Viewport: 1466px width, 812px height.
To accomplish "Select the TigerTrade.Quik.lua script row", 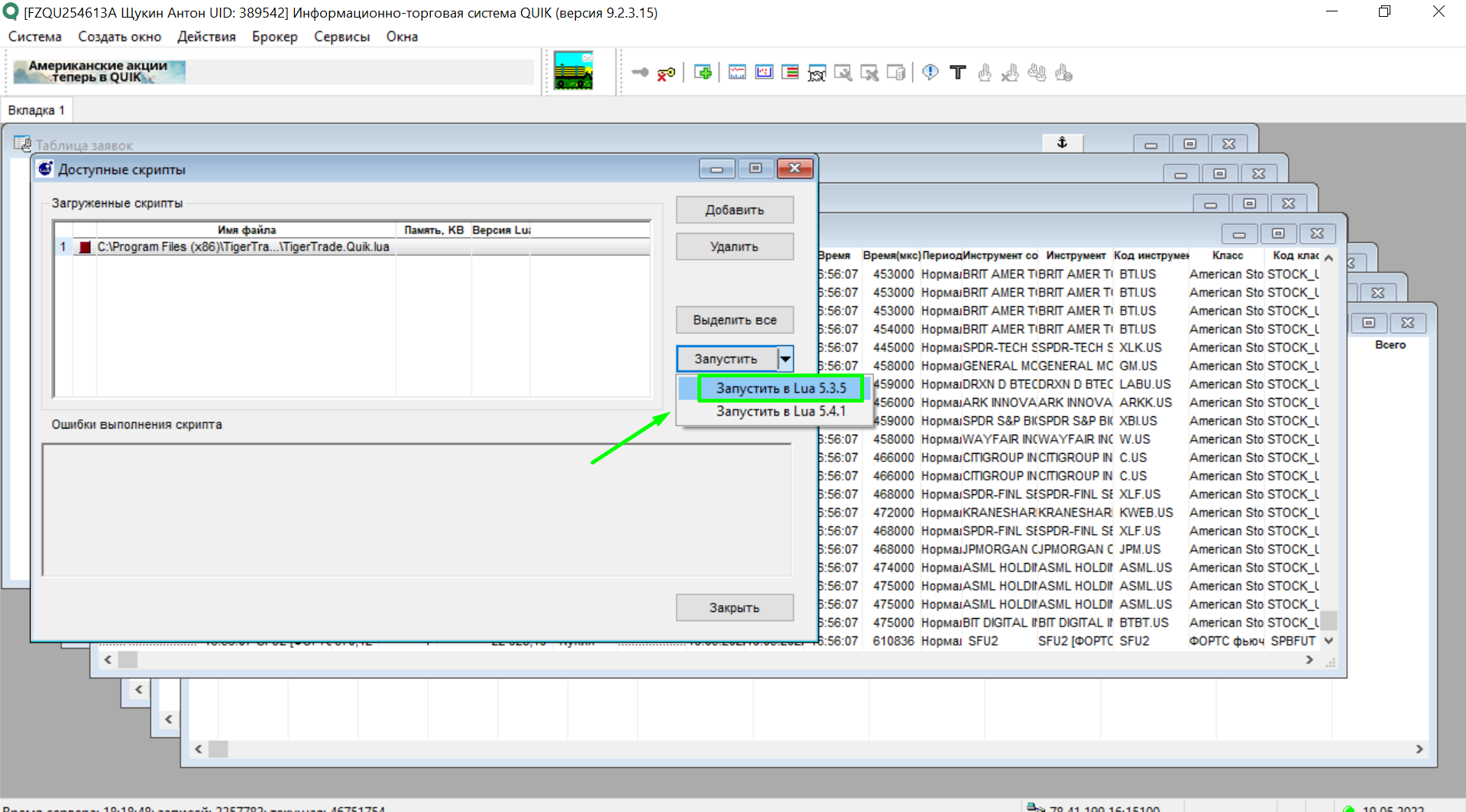I will [x=243, y=247].
